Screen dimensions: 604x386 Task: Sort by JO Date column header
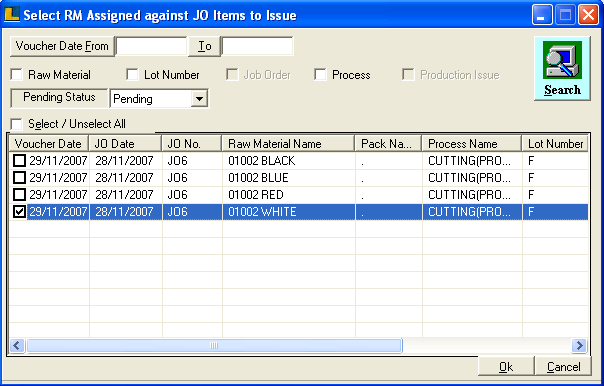125,144
